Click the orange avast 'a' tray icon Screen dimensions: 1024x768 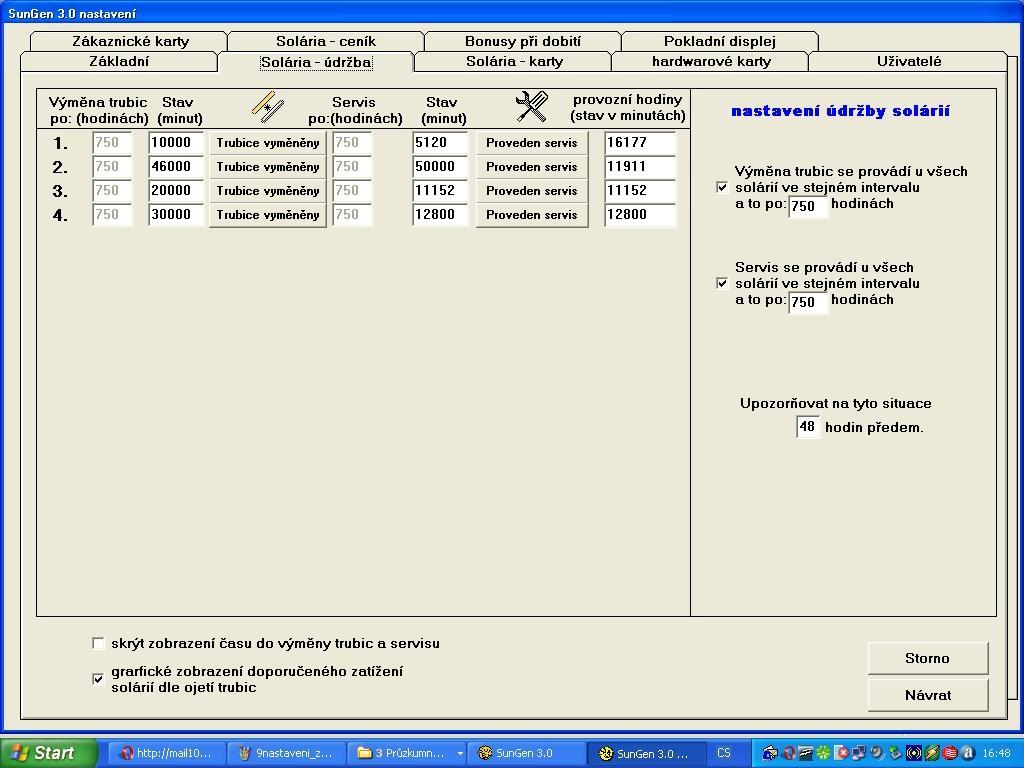968,753
